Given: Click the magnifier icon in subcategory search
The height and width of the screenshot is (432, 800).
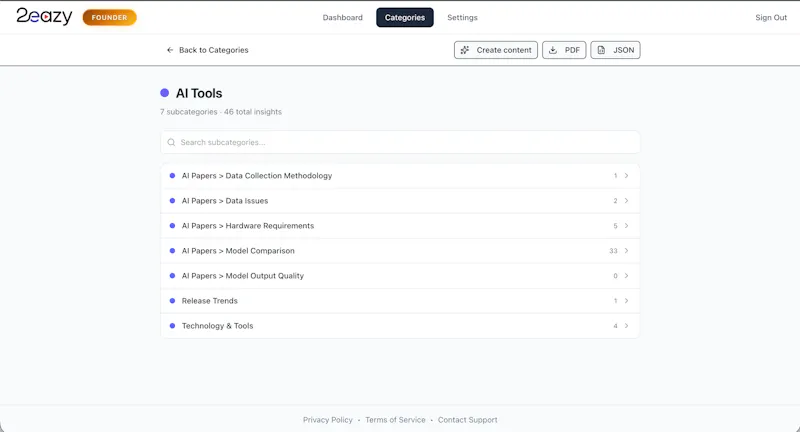Looking at the screenshot, I should pyautogui.click(x=171, y=142).
